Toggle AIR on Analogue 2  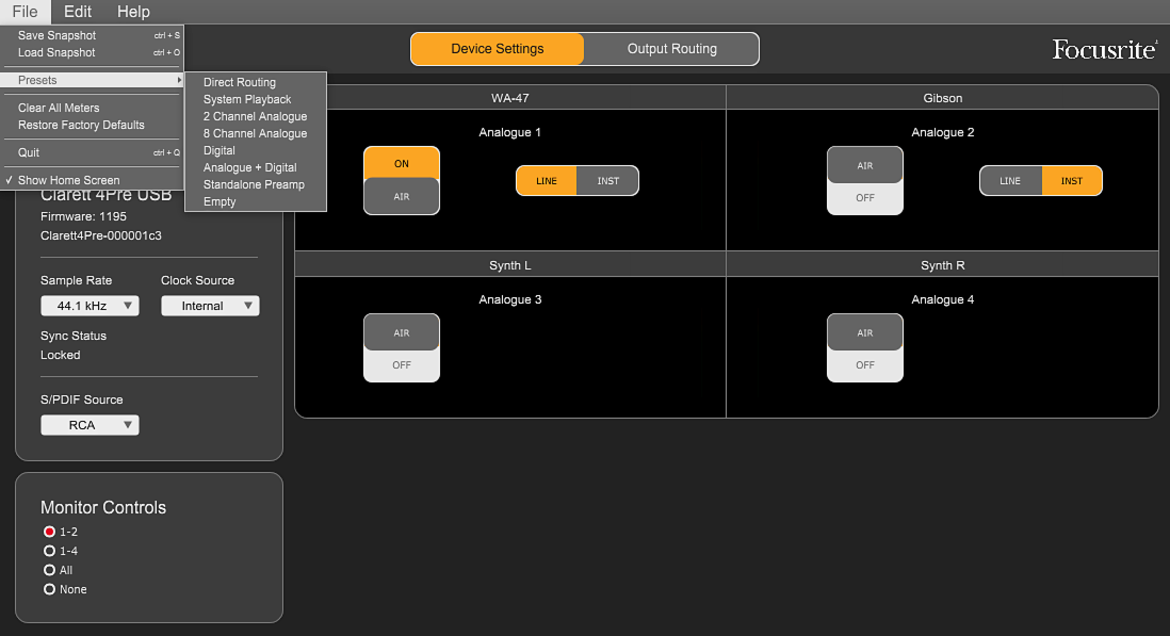(865, 181)
